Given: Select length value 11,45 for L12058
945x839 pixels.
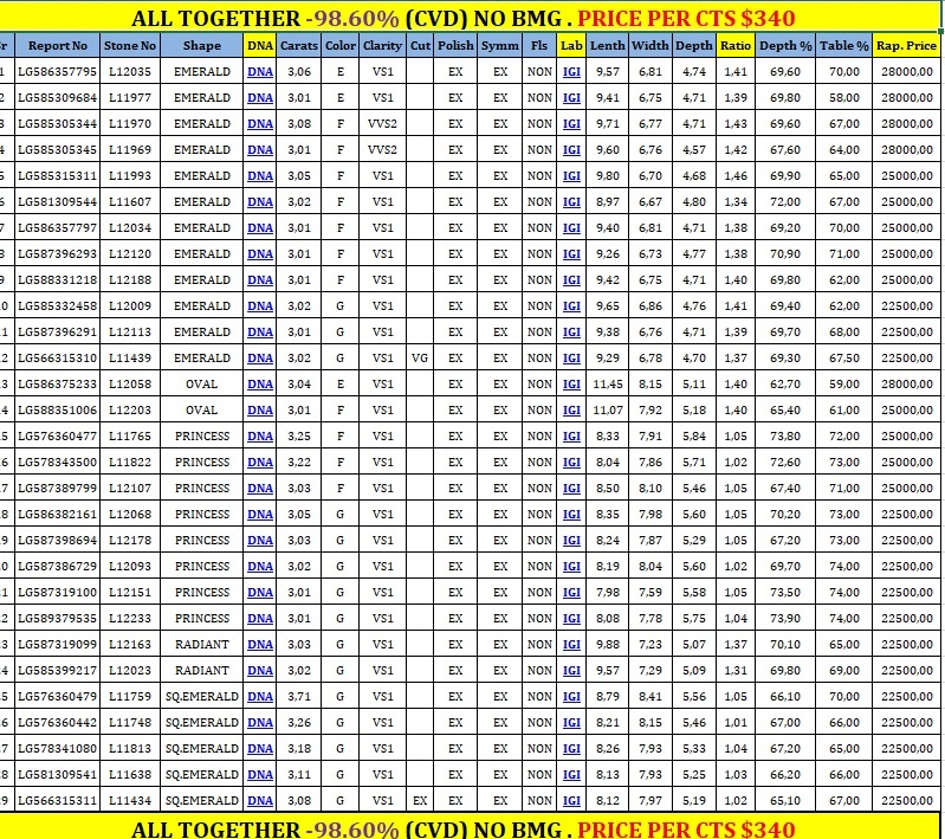Looking at the screenshot, I should (608, 384).
